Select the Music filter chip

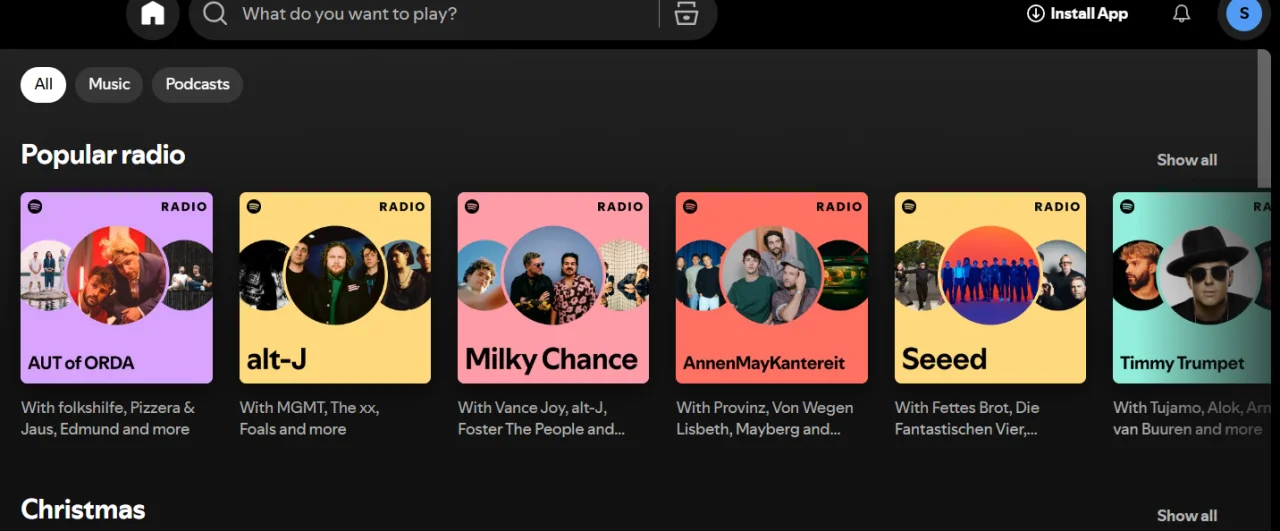(x=109, y=84)
